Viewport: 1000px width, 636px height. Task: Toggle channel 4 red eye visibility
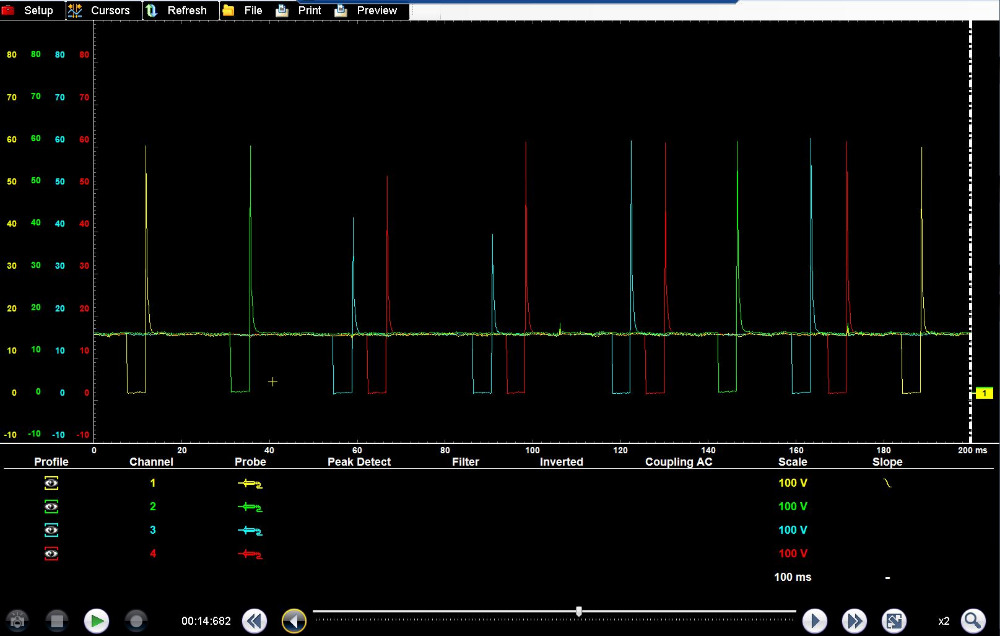pyautogui.click(x=51, y=554)
